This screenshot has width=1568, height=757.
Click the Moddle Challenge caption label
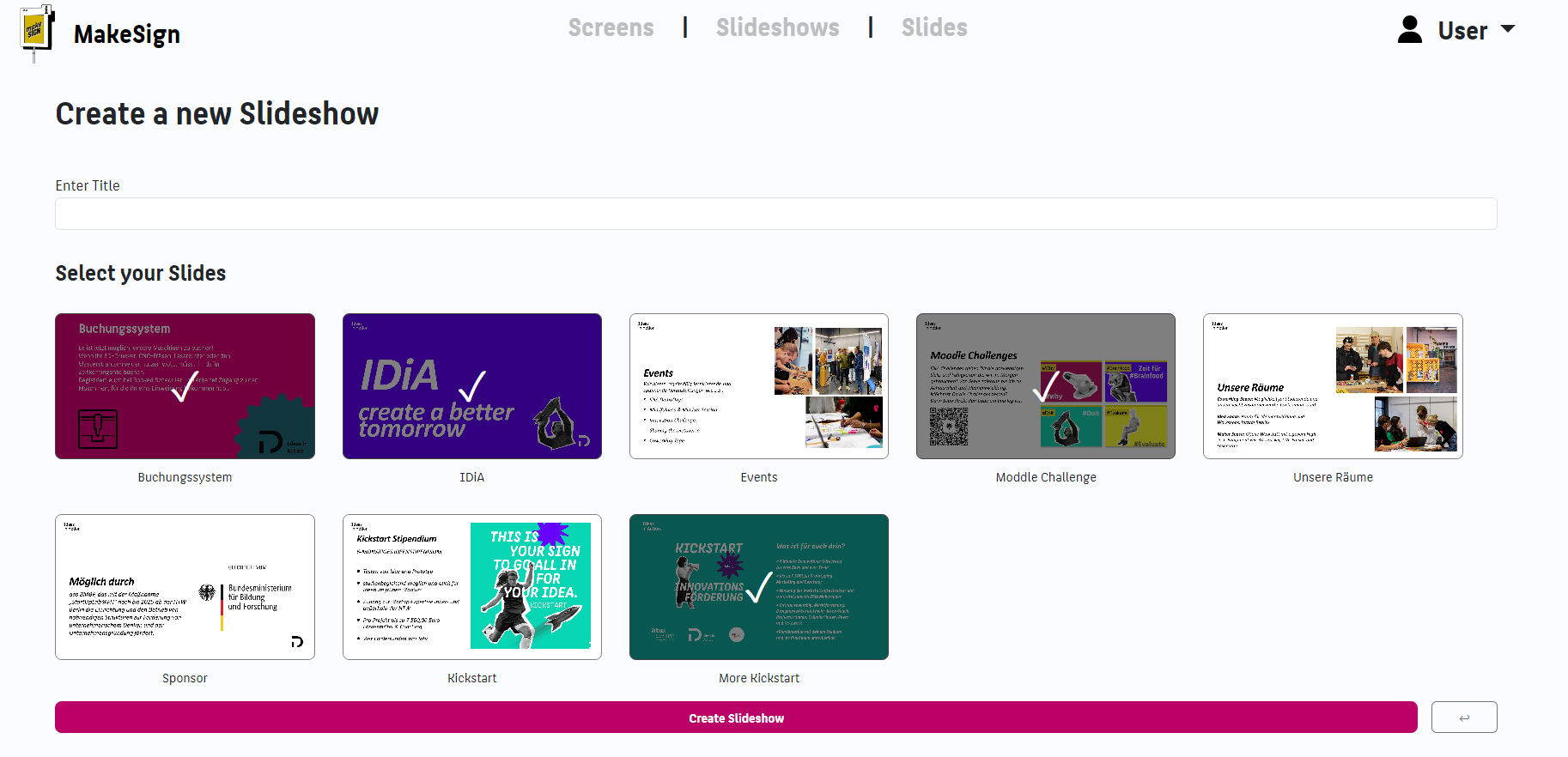pos(1046,477)
